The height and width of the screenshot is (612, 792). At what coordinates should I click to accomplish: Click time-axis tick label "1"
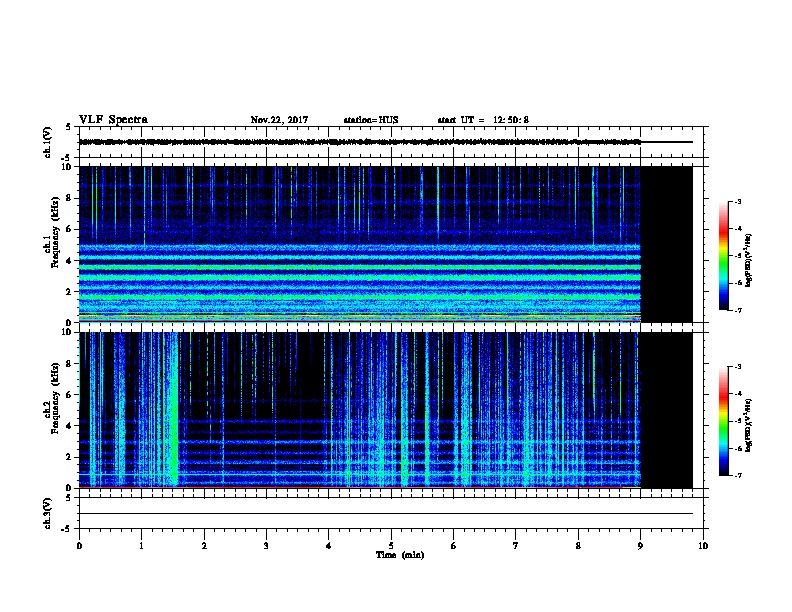click(x=142, y=546)
